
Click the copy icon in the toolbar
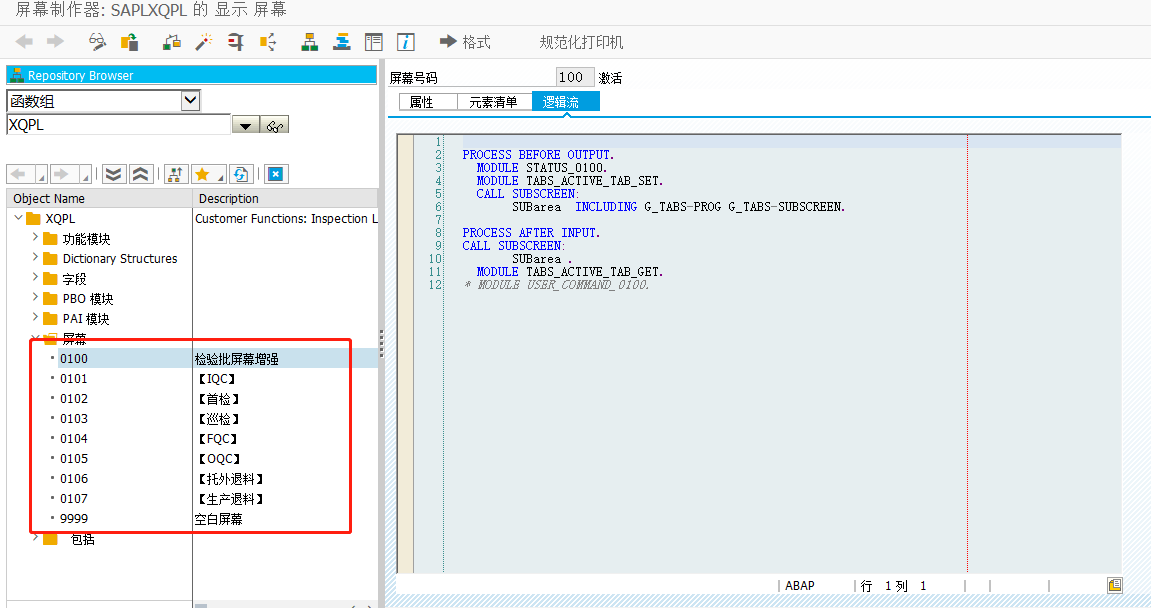[x=129, y=41]
